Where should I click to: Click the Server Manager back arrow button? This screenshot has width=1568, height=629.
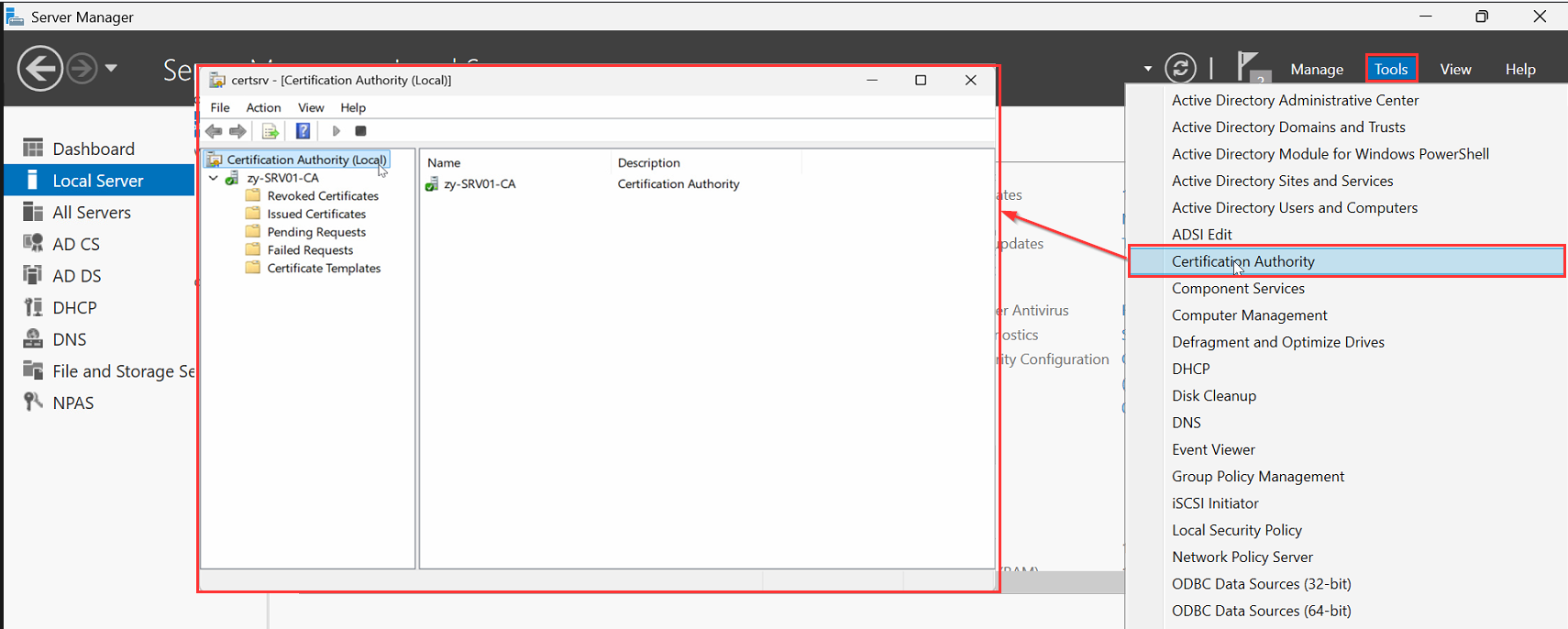click(40, 69)
